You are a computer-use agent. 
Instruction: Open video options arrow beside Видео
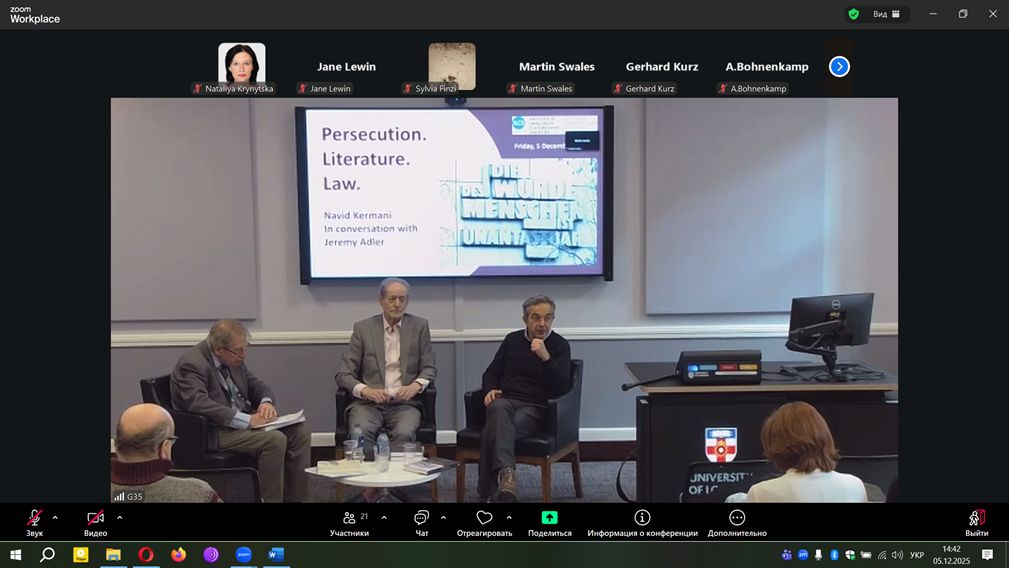[x=120, y=517]
